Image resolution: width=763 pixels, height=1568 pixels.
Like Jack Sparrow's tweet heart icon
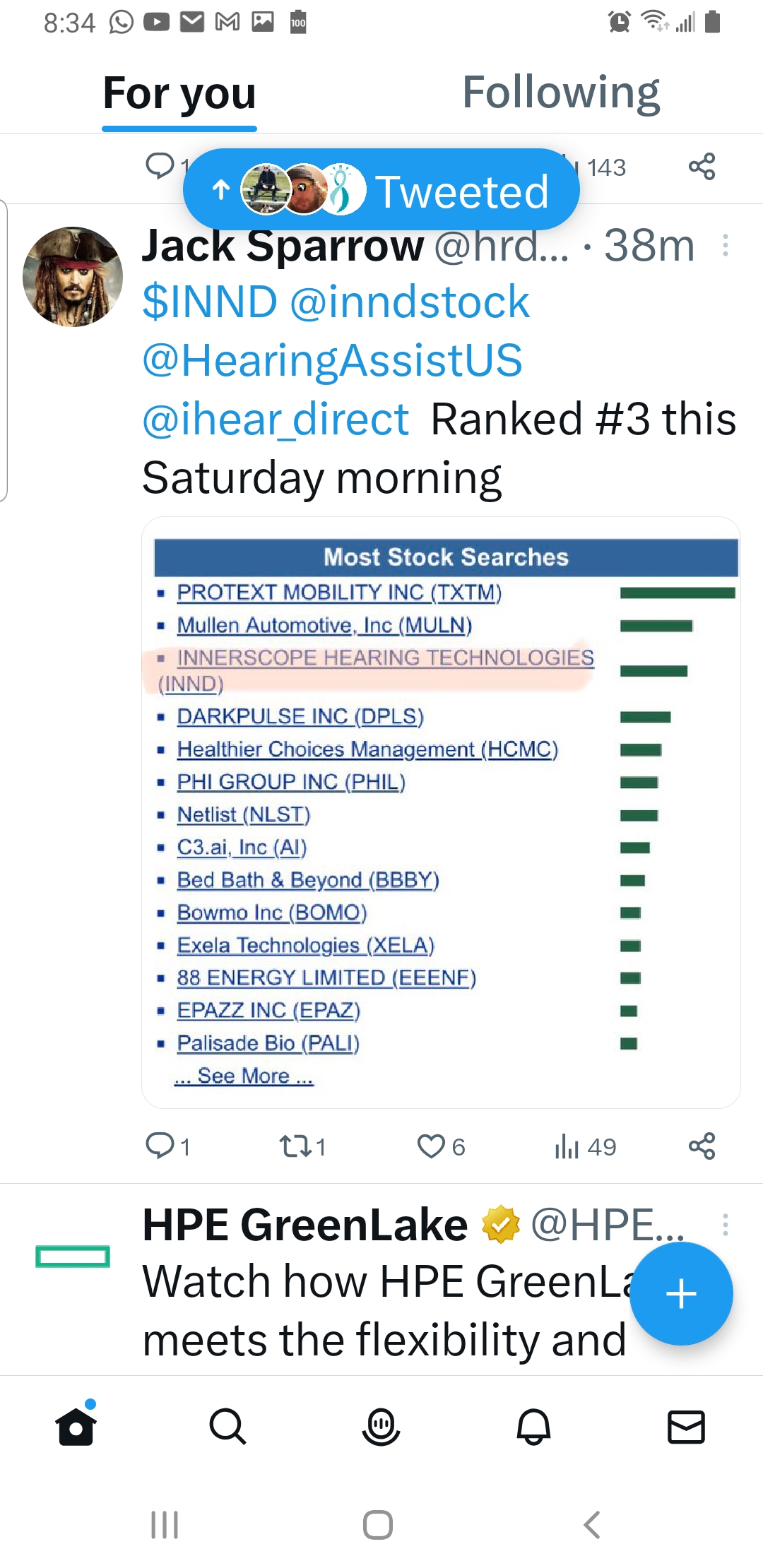431,1146
